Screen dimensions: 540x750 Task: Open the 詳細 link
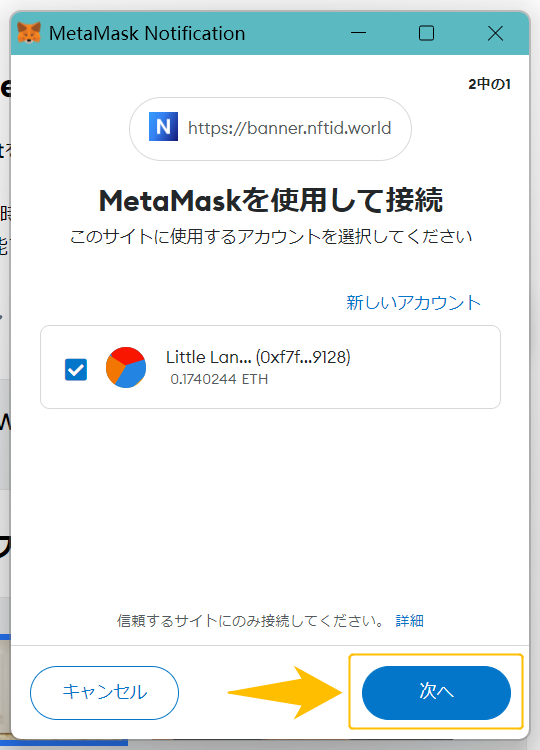[x=409, y=621]
